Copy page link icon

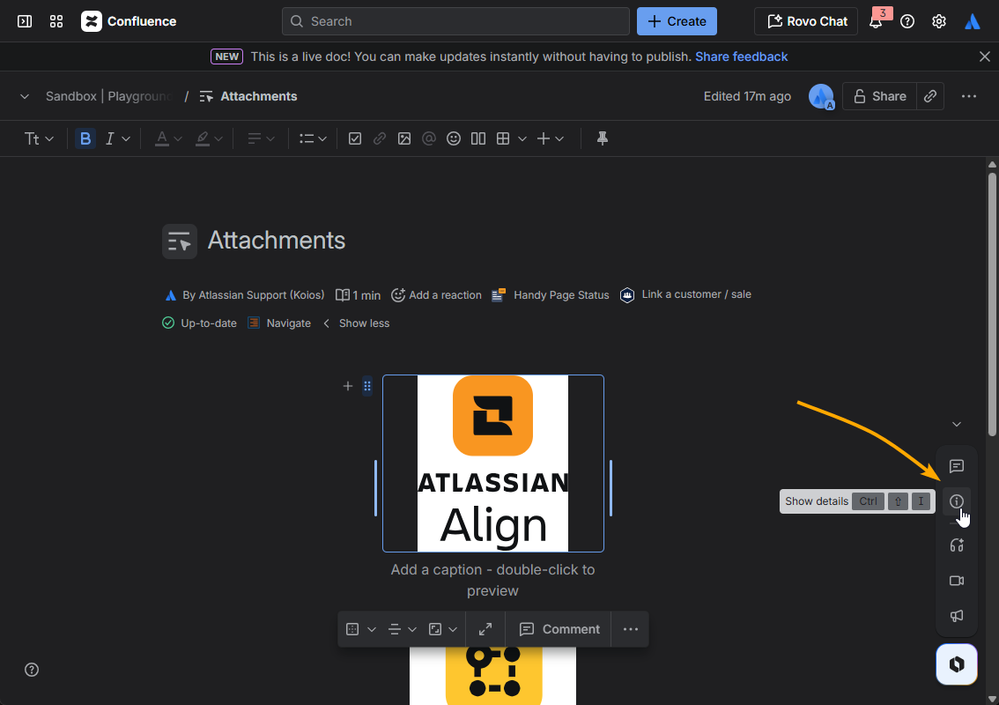(x=930, y=96)
